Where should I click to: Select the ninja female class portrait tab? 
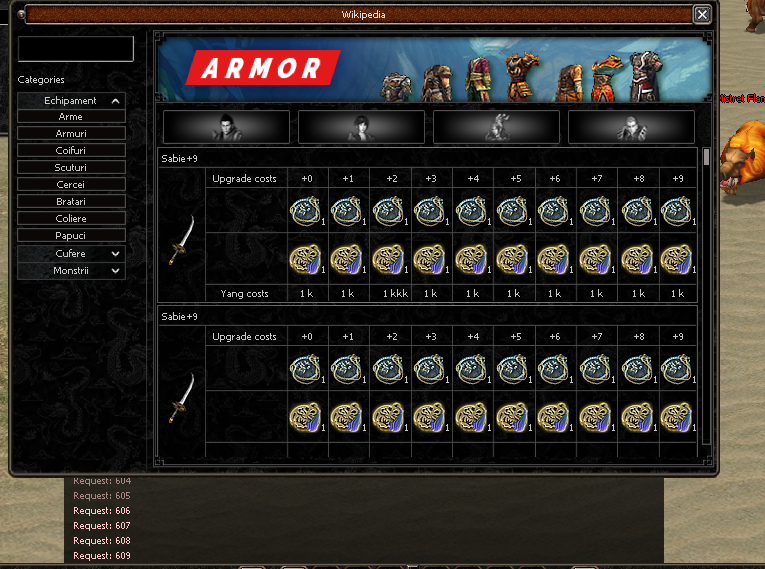tap(361, 127)
